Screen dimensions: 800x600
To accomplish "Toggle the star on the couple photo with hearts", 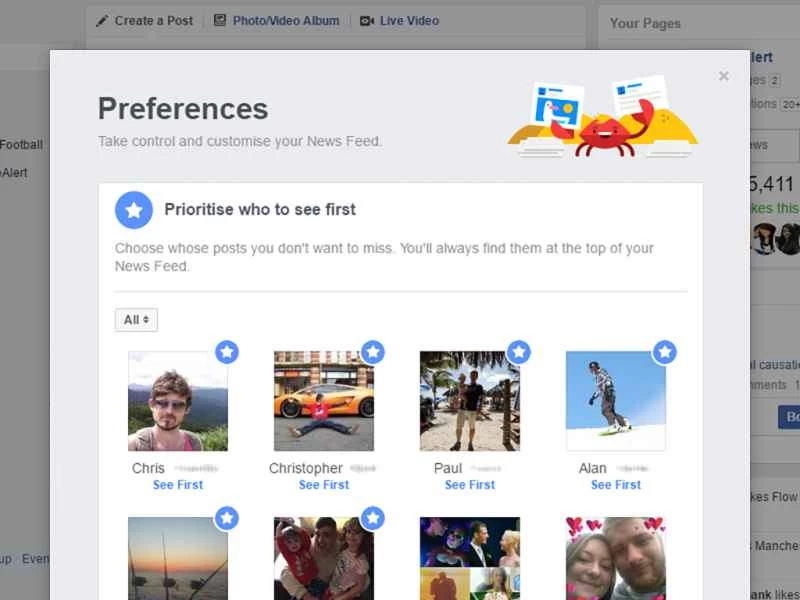I will 665,518.
